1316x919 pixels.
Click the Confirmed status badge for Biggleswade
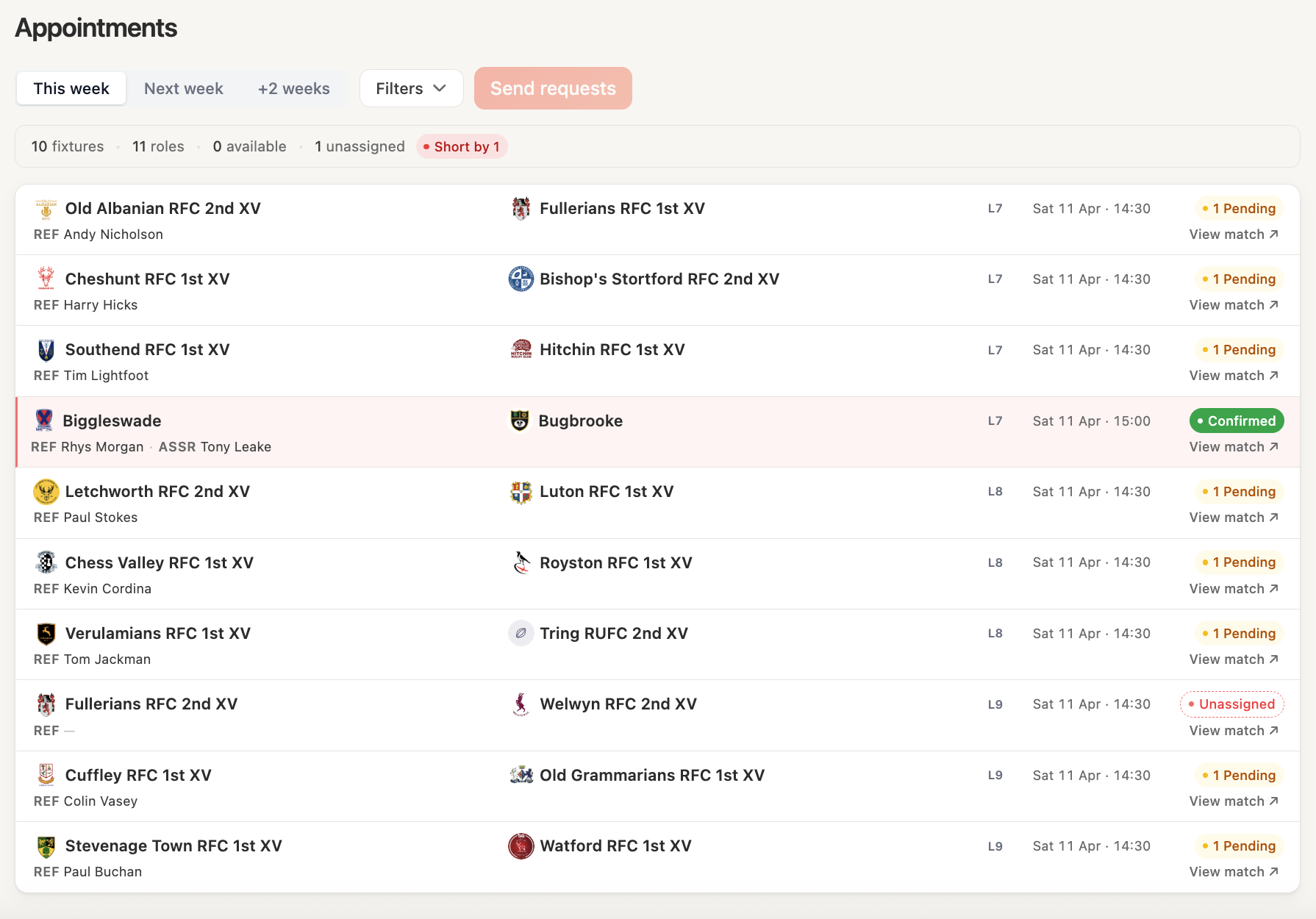[x=1237, y=421]
